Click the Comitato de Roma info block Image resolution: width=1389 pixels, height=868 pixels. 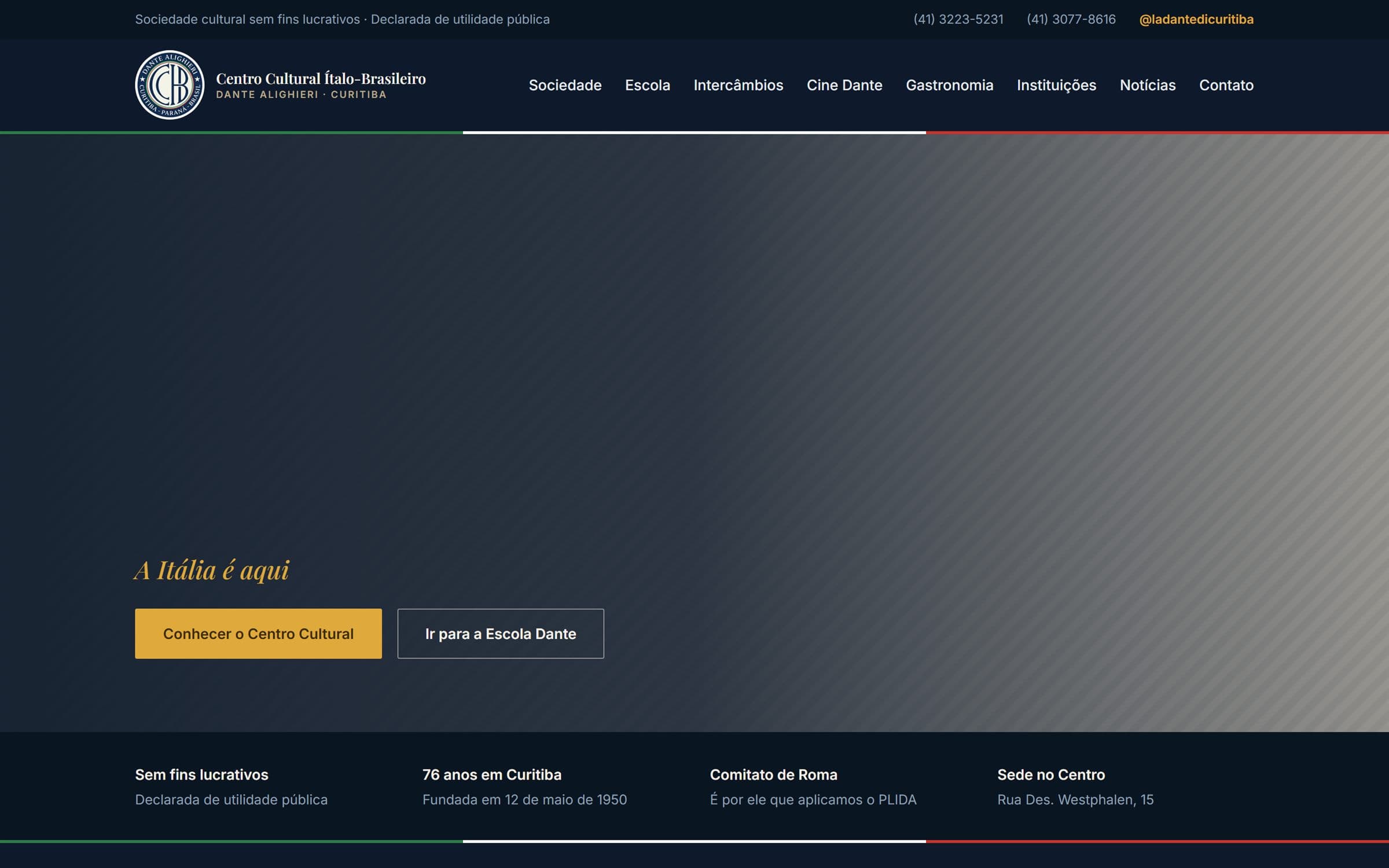point(813,787)
